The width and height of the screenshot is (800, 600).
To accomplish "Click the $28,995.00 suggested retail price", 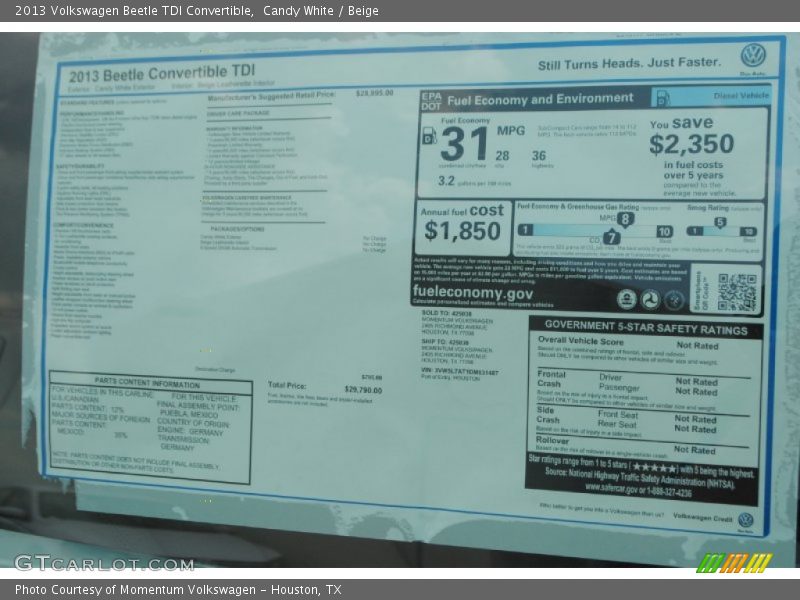I will (374, 93).
